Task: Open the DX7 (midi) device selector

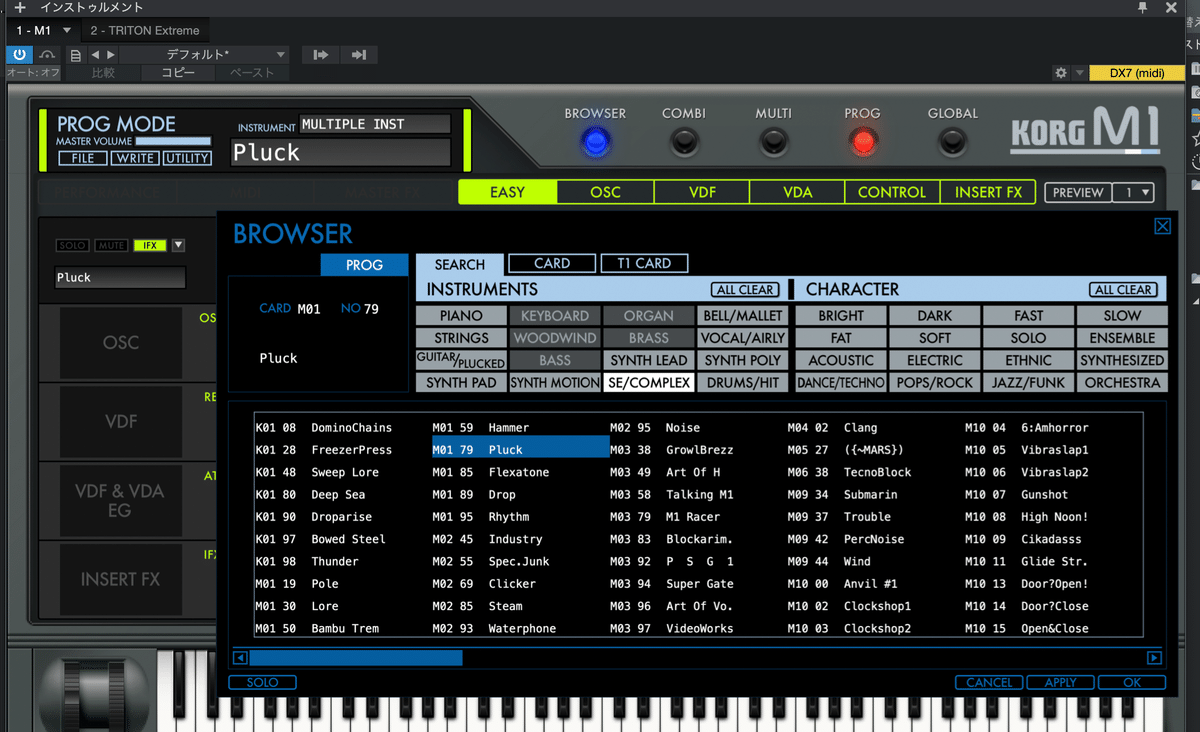Action: pos(1137,73)
